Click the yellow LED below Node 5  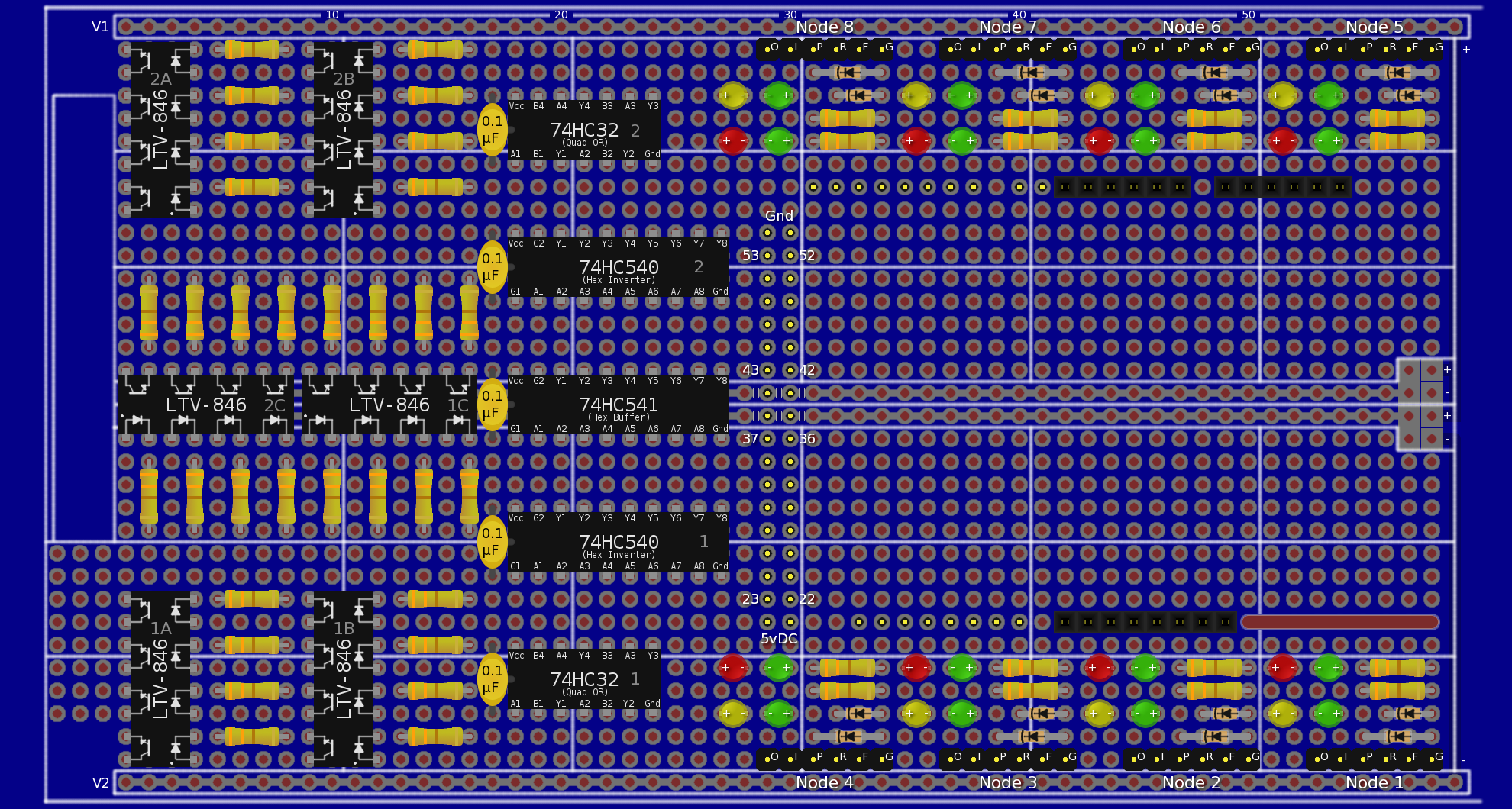[x=1283, y=95]
